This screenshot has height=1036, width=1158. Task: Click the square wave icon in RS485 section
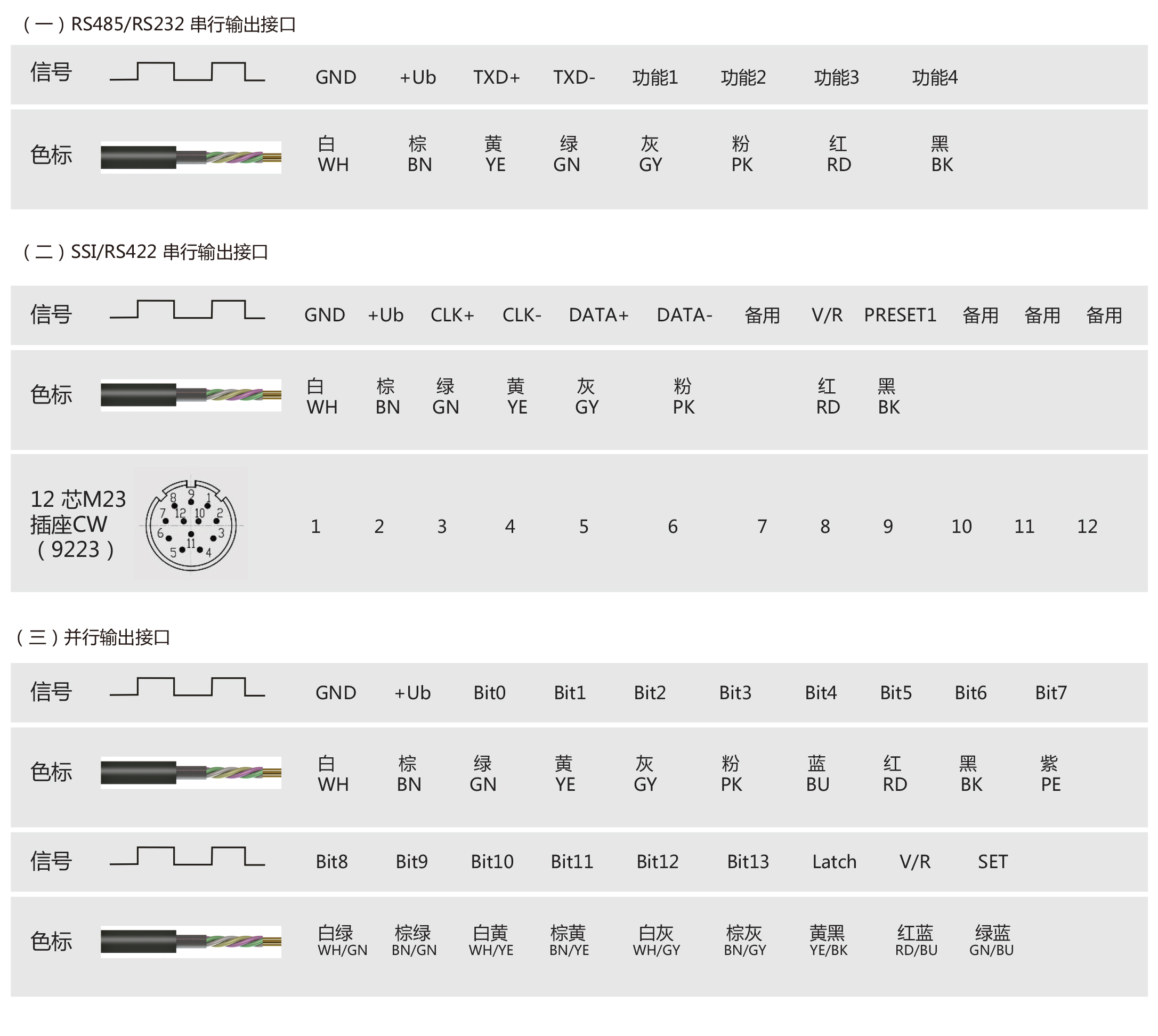[x=187, y=72]
